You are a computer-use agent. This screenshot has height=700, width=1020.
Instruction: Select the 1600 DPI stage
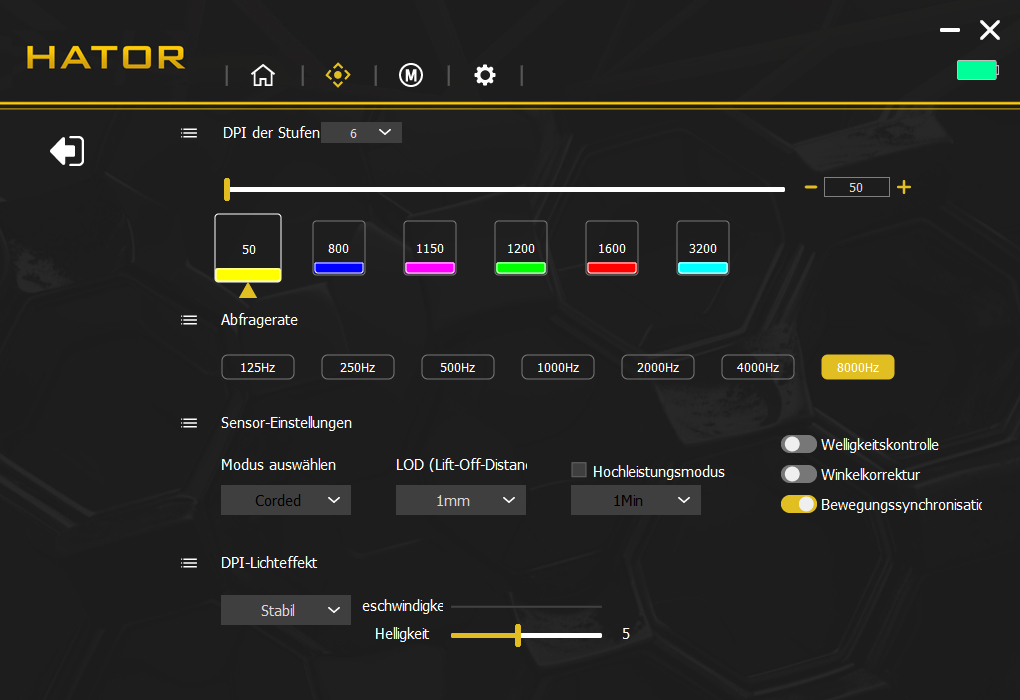(611, 248)
